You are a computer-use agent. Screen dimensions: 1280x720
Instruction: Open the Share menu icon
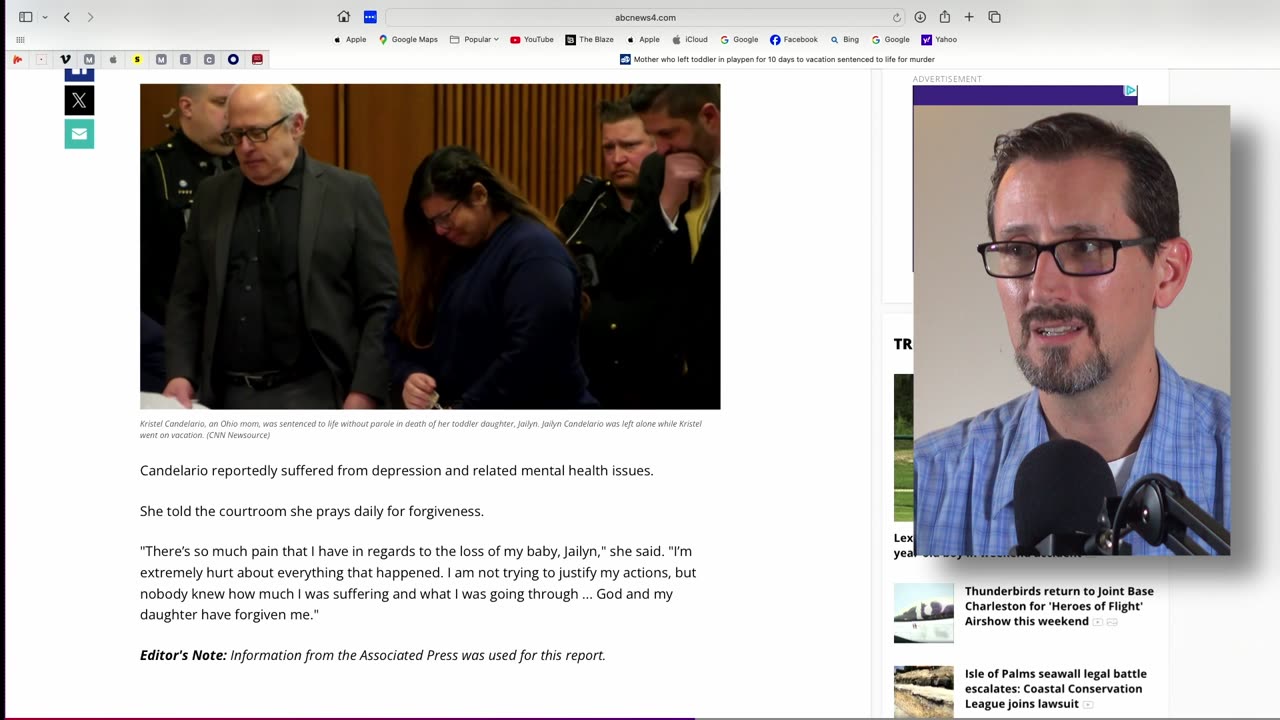point(944,16)
